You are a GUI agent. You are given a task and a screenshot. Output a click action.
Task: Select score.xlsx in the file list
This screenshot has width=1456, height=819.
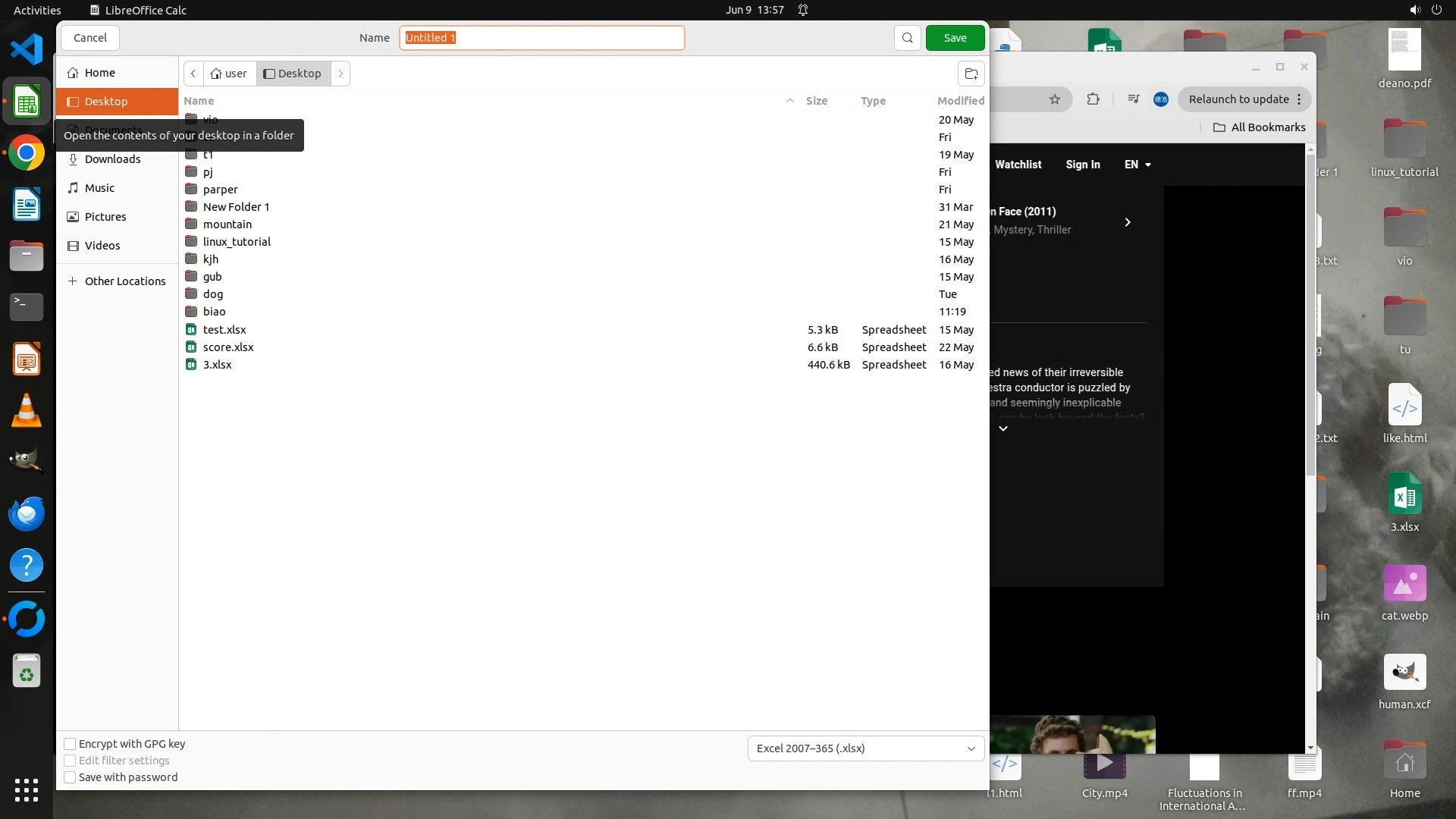click(x=228, y=347)
